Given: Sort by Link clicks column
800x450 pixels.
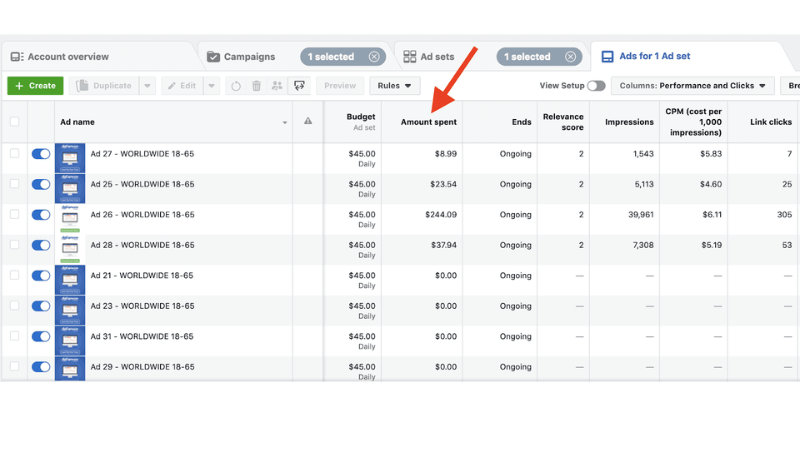Looking at the screenshot, I should [x=771, y=122].
